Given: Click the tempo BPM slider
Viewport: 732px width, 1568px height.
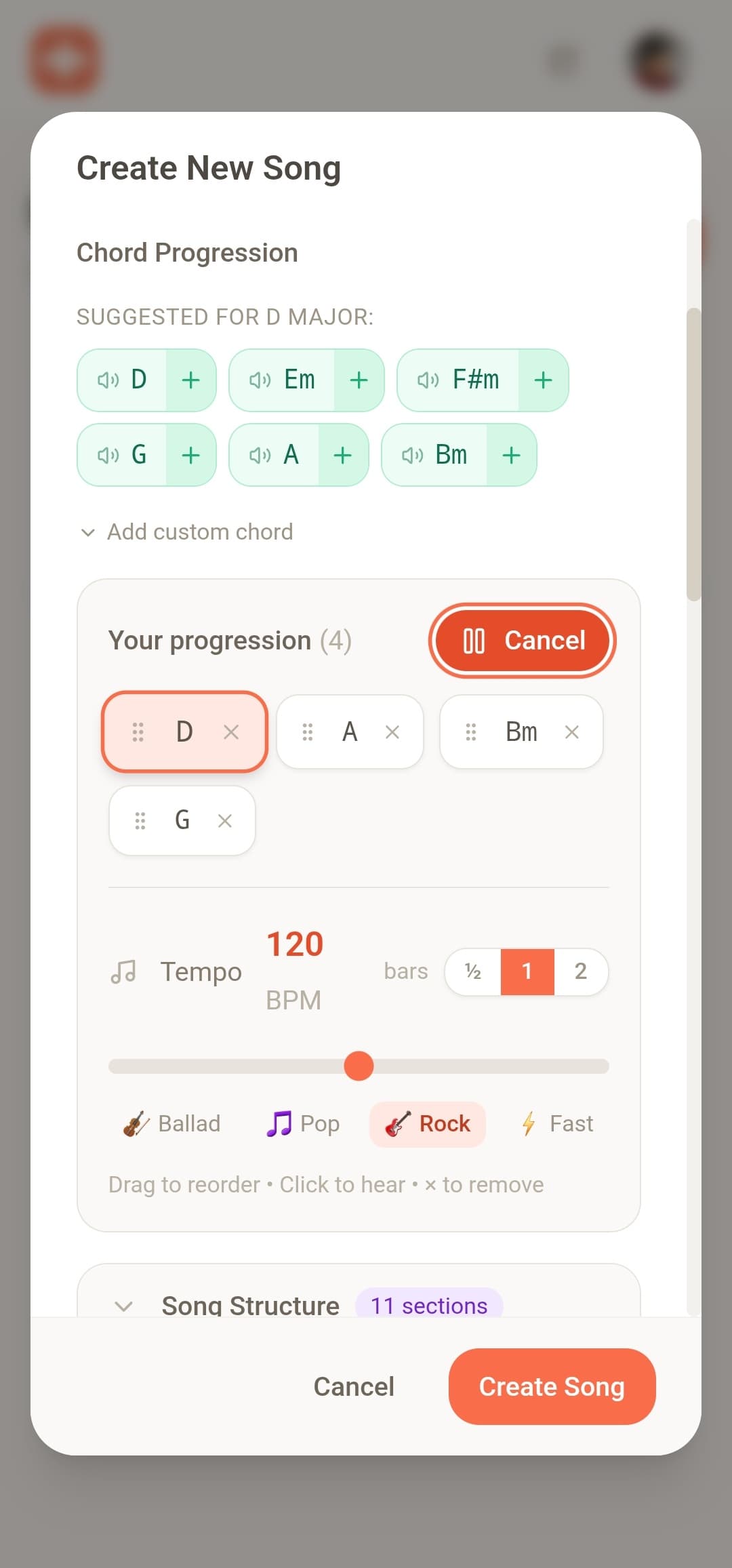Looking at the screenshot, I should click(x=359, y=1066).
